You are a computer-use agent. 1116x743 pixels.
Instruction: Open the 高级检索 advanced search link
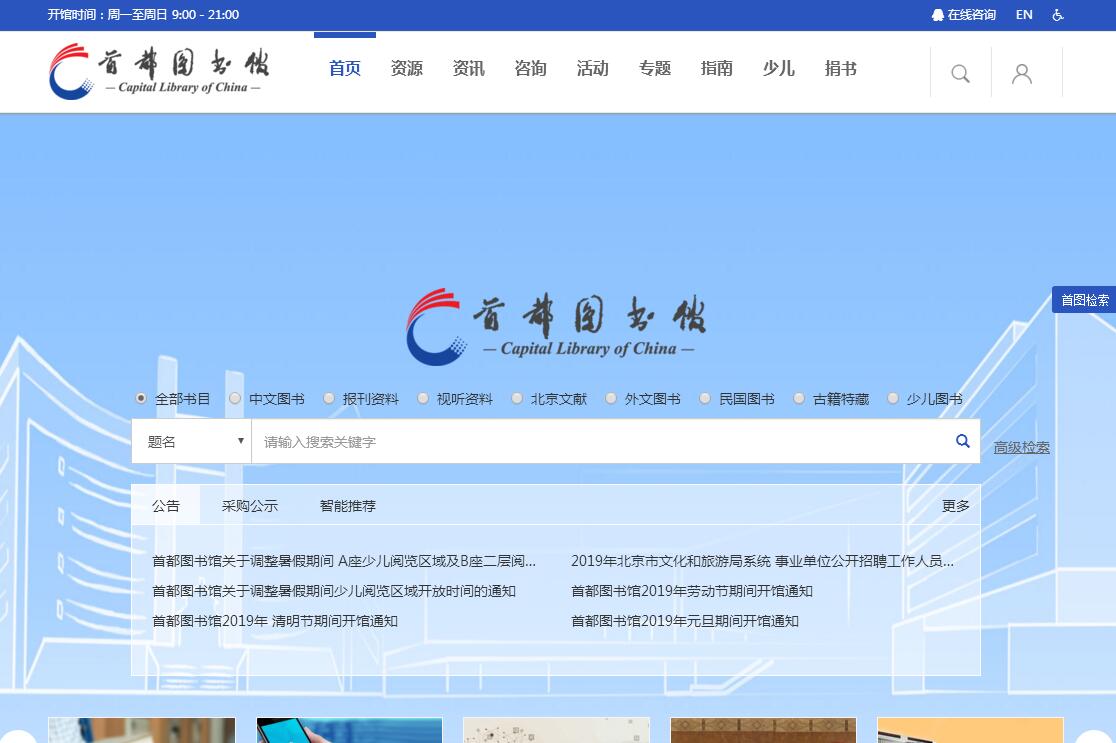(x=1021, y=448)
